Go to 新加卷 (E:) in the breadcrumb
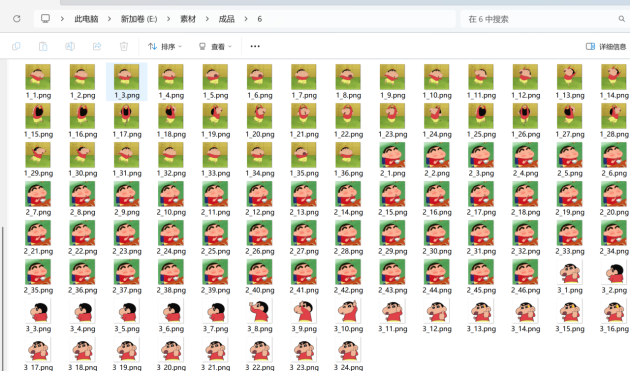 [139, 19]
